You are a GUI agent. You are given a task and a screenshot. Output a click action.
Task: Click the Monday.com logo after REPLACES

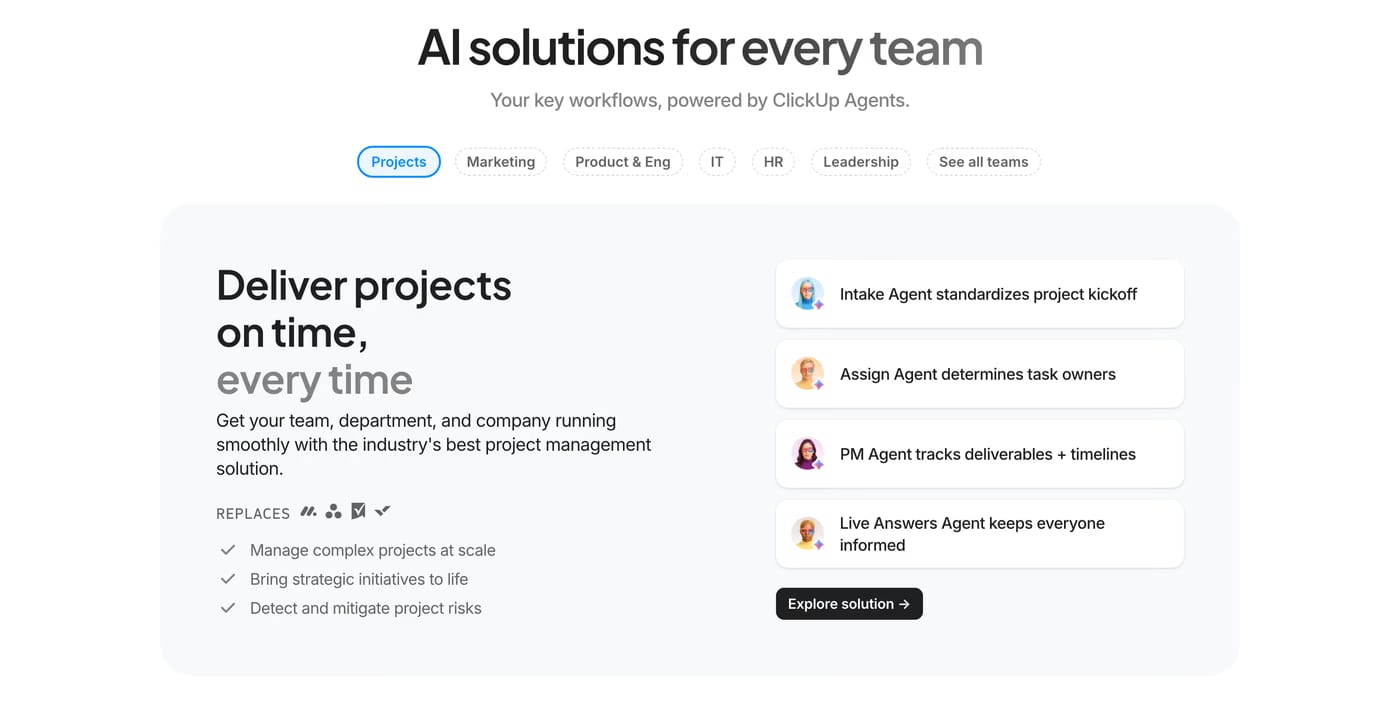pyautogui.click(x=308, y=511)
